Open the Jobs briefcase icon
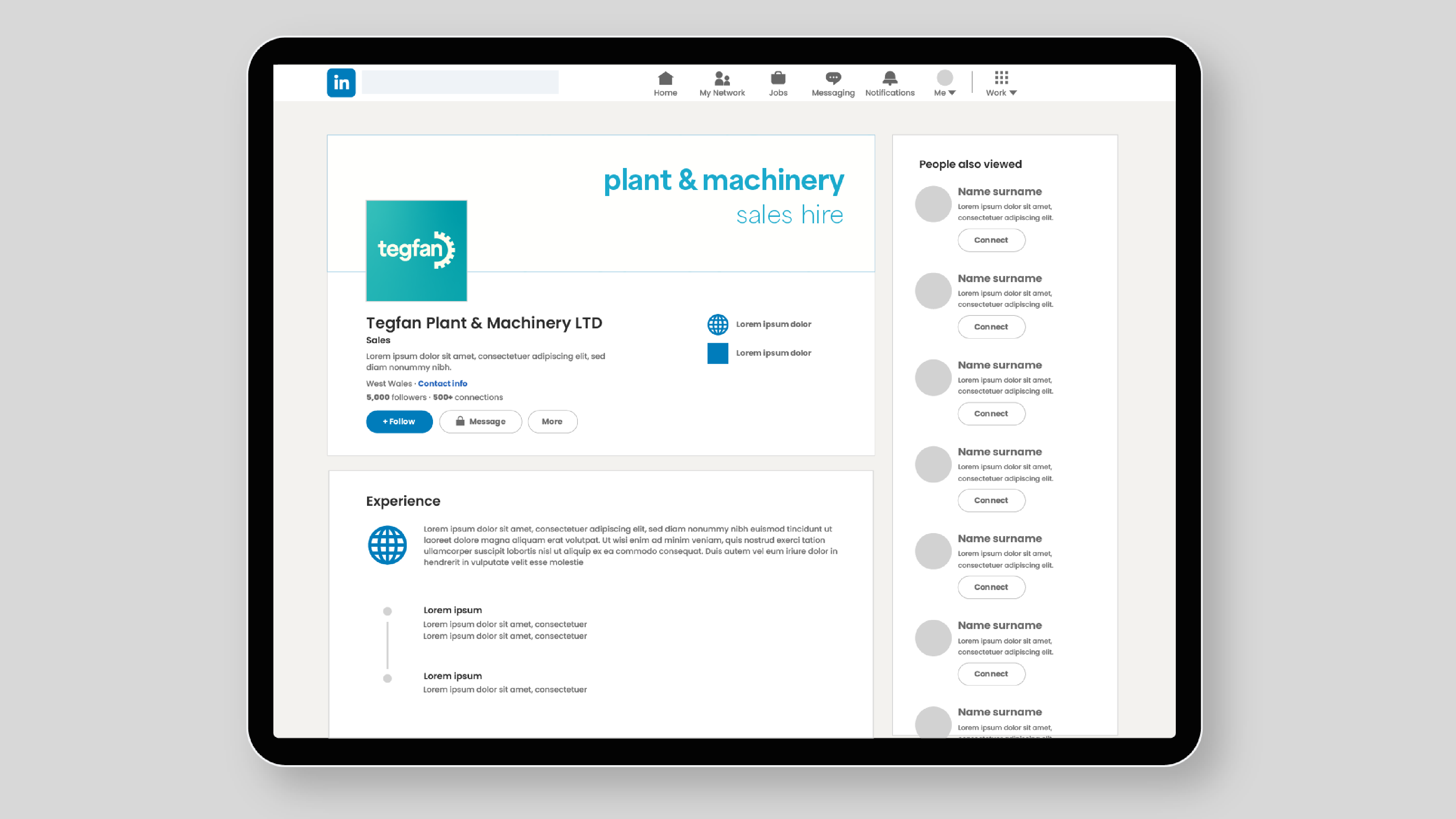This screenshot has height=819, width=1456. [778, 78]
